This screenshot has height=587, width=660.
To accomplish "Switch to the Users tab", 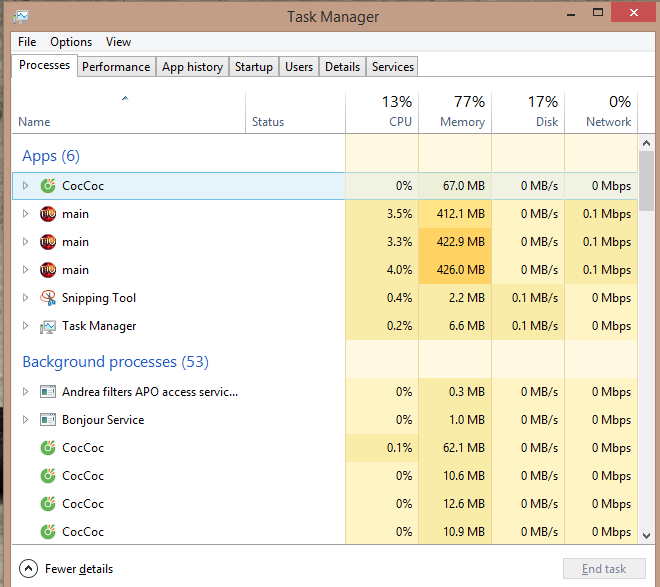I will (x=299, y=67).
